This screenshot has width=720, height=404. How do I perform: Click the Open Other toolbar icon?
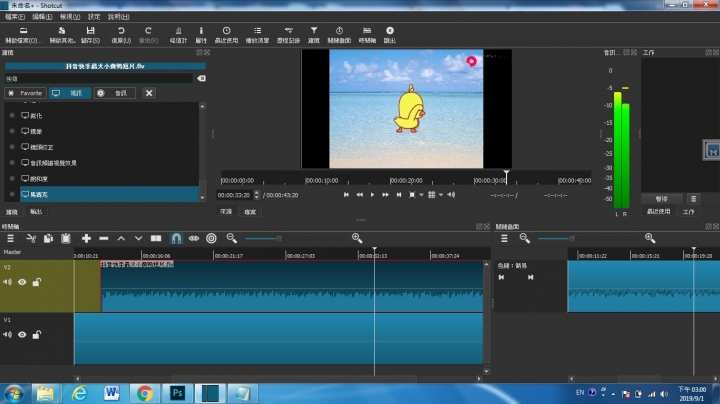pyautogui.click(x=62, y=31)
